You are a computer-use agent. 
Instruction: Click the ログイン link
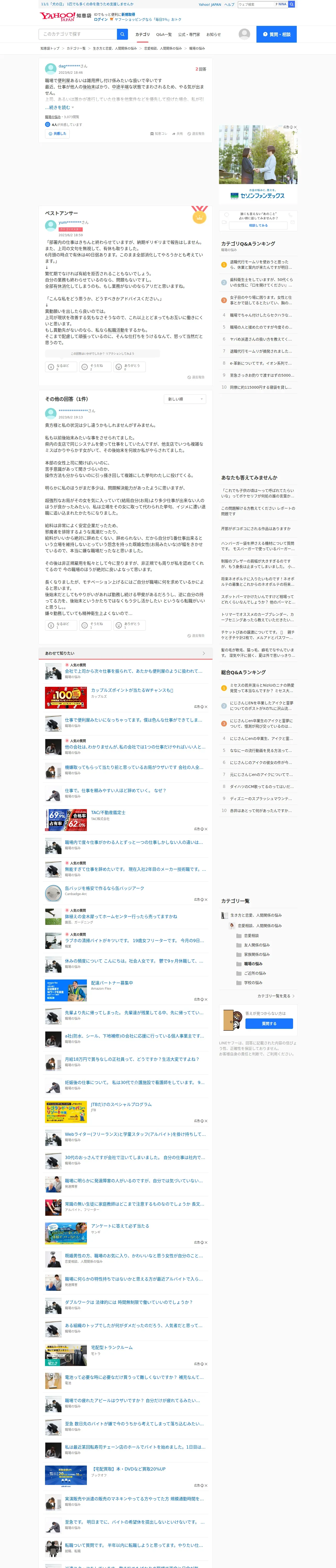[x=101, y=20]
